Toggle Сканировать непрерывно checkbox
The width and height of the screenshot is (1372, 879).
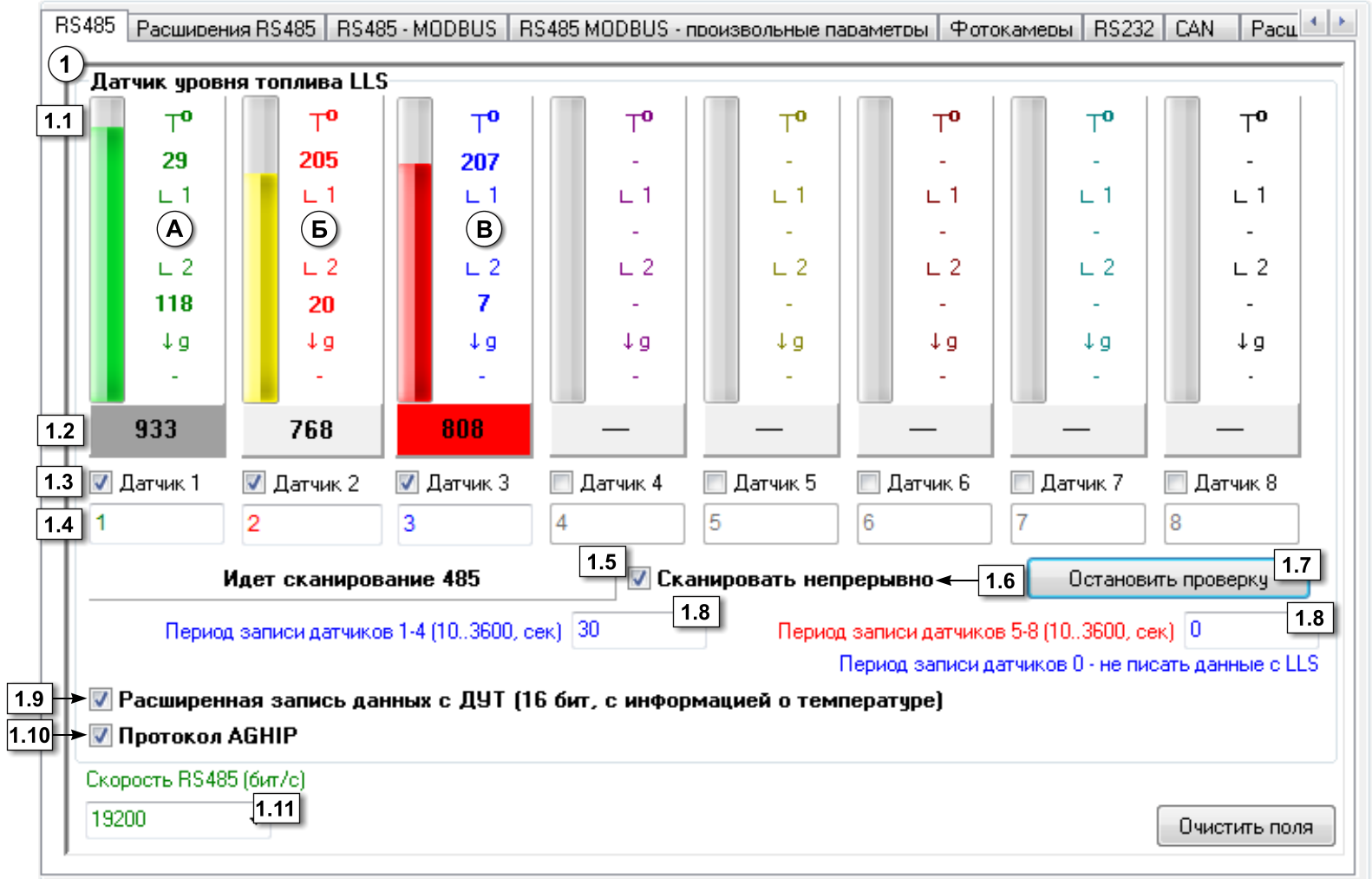(639, 579)
